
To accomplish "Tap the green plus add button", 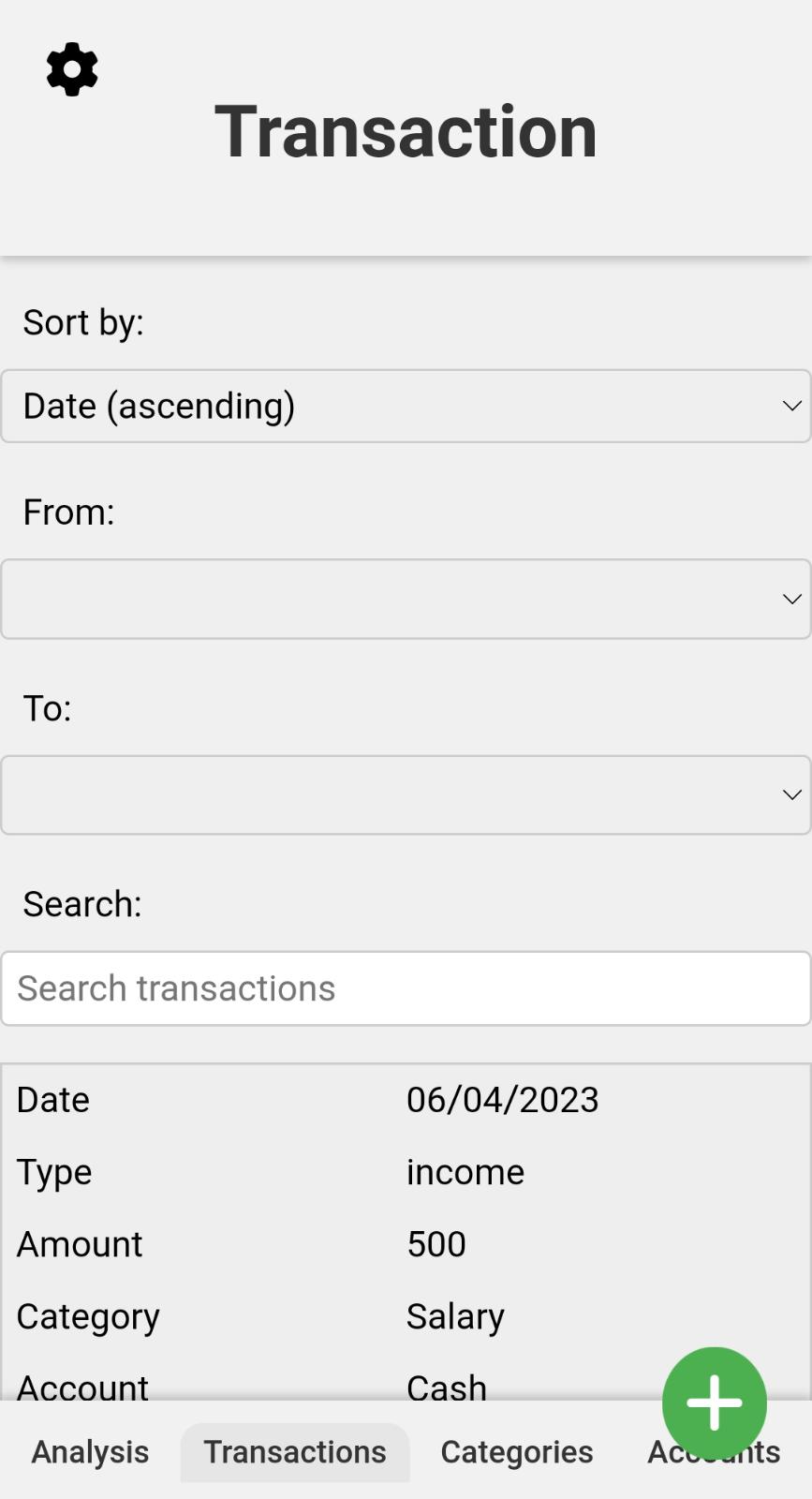I will coord(714,1403).
